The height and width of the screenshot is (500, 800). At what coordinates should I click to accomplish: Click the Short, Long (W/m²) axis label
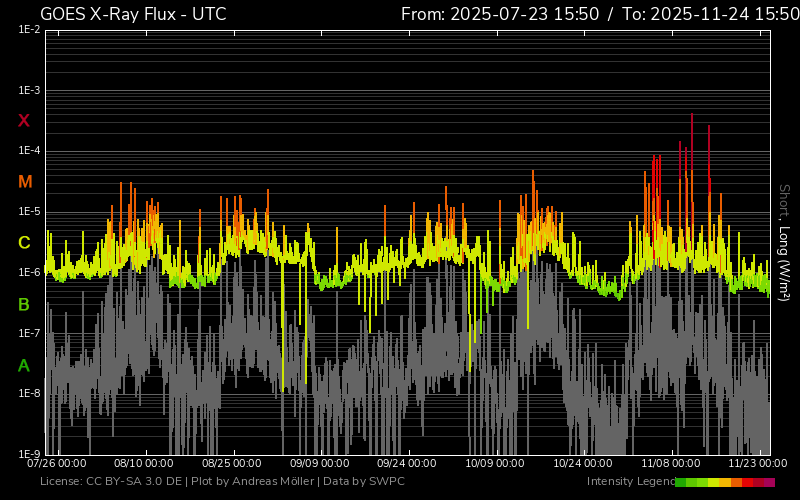pos(785,242)
